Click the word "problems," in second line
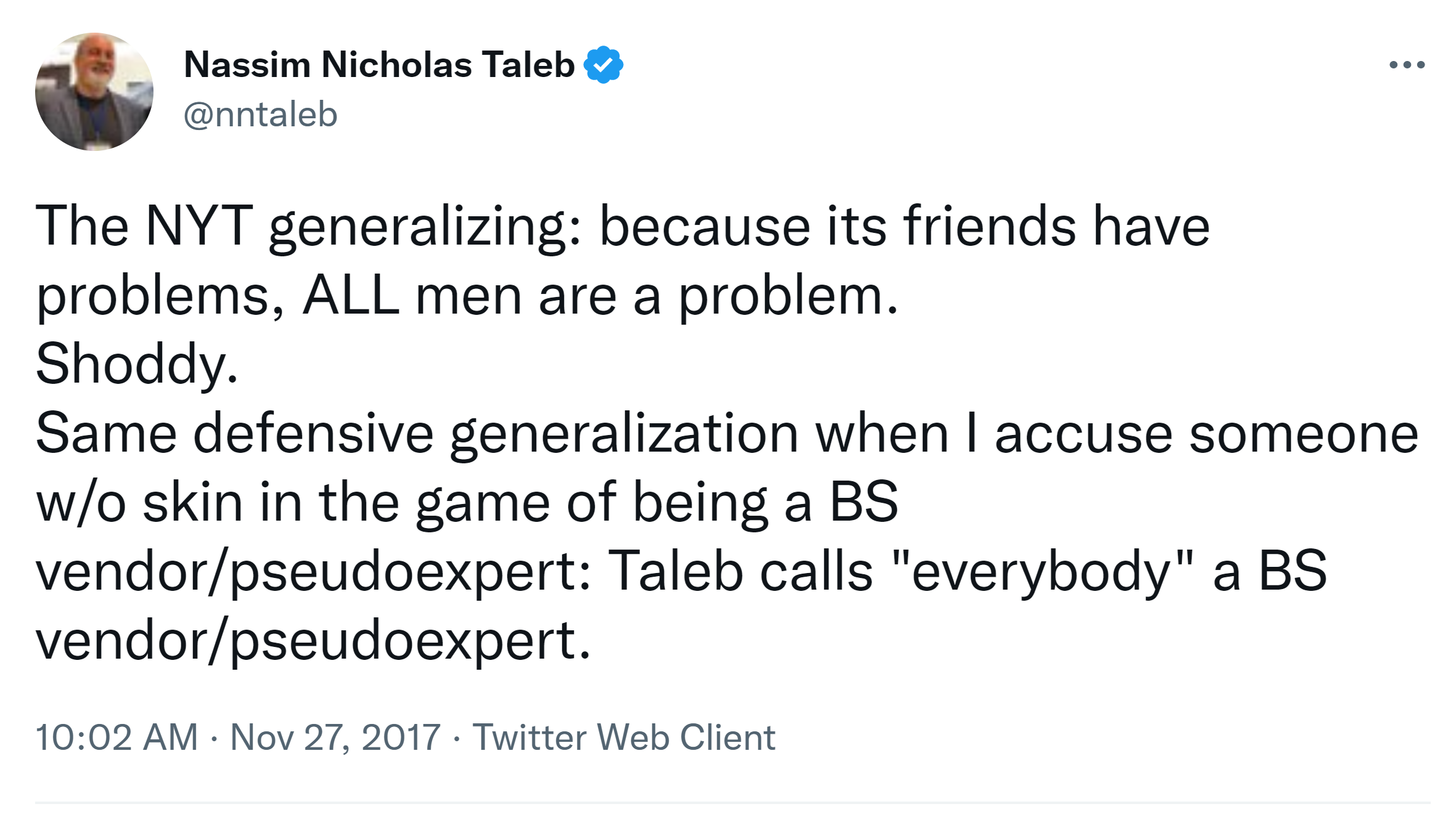1456x825 pixels. pyautogui.click(x=160, y=296)
